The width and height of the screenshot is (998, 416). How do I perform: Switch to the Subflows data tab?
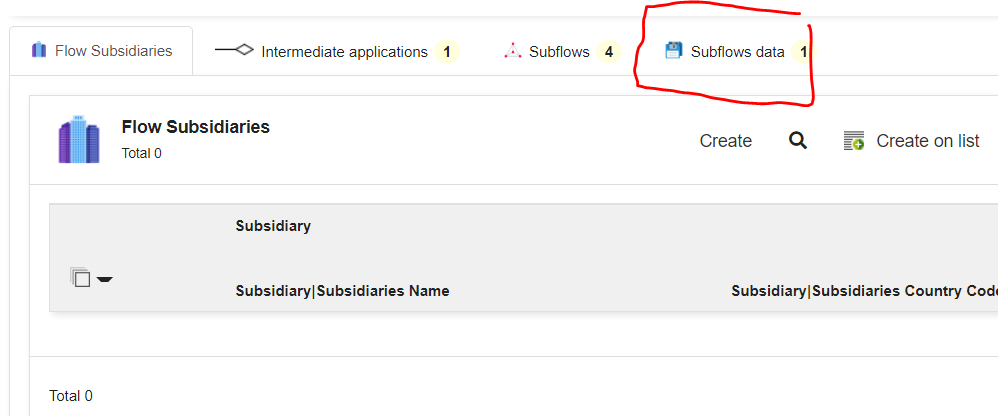(x=736, y=52)
